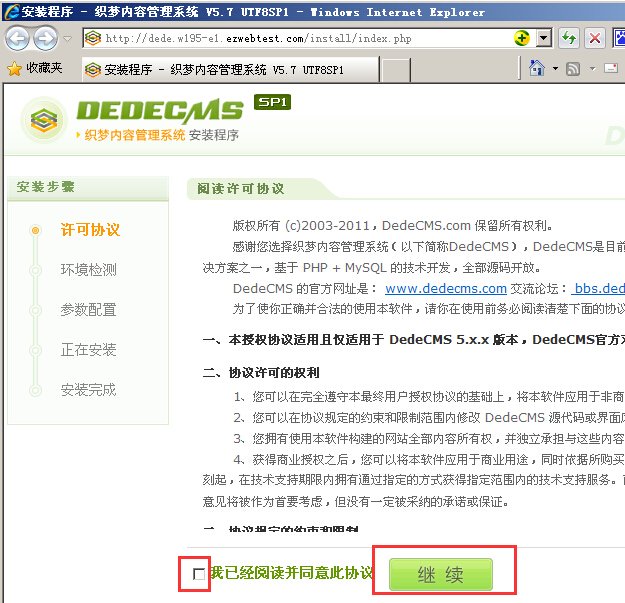625x603 pixels.
Task: Check the 我已经阅读并同意此协议 checkbox
Action: tap(199, 574)
